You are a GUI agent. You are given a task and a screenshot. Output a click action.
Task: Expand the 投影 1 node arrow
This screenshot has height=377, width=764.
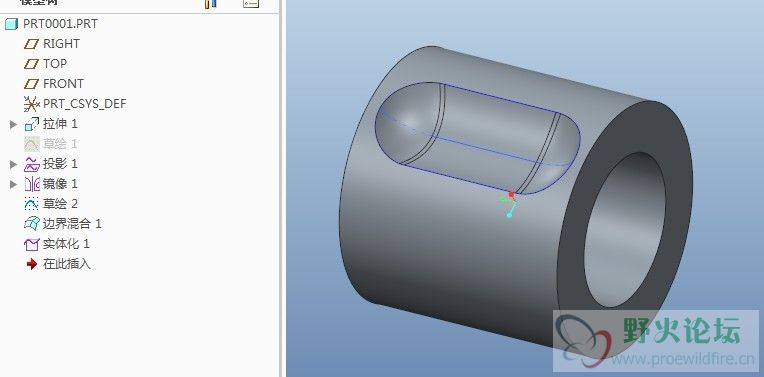(x=14, y=164)
